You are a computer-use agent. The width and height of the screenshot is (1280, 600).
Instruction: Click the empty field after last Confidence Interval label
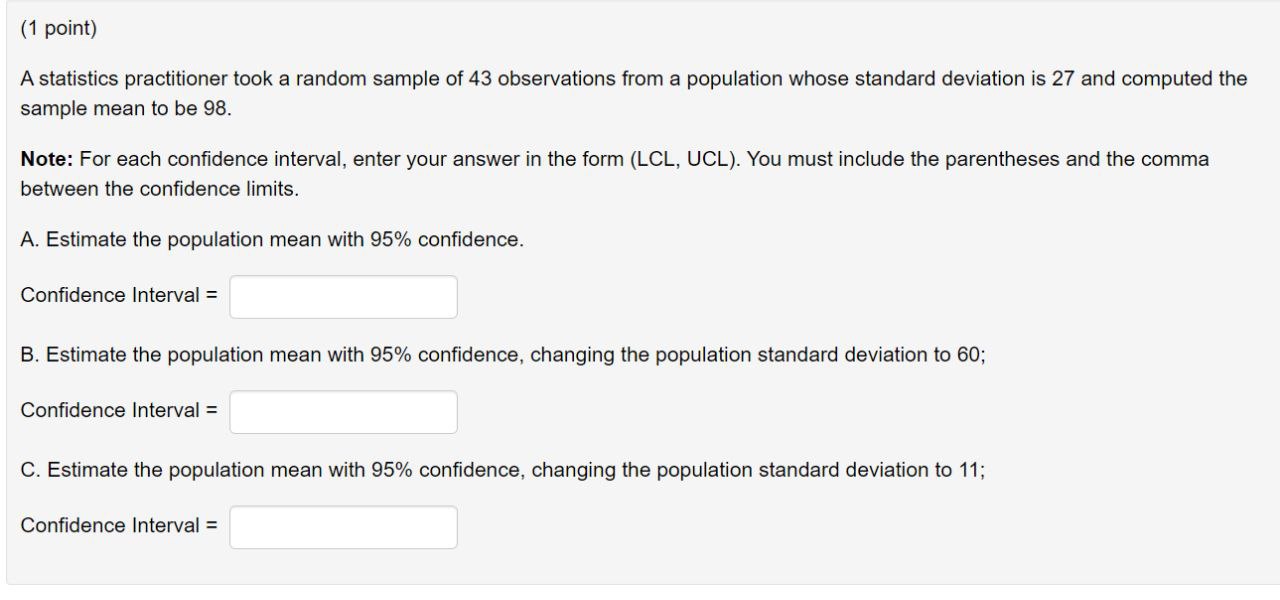(343, 525)
